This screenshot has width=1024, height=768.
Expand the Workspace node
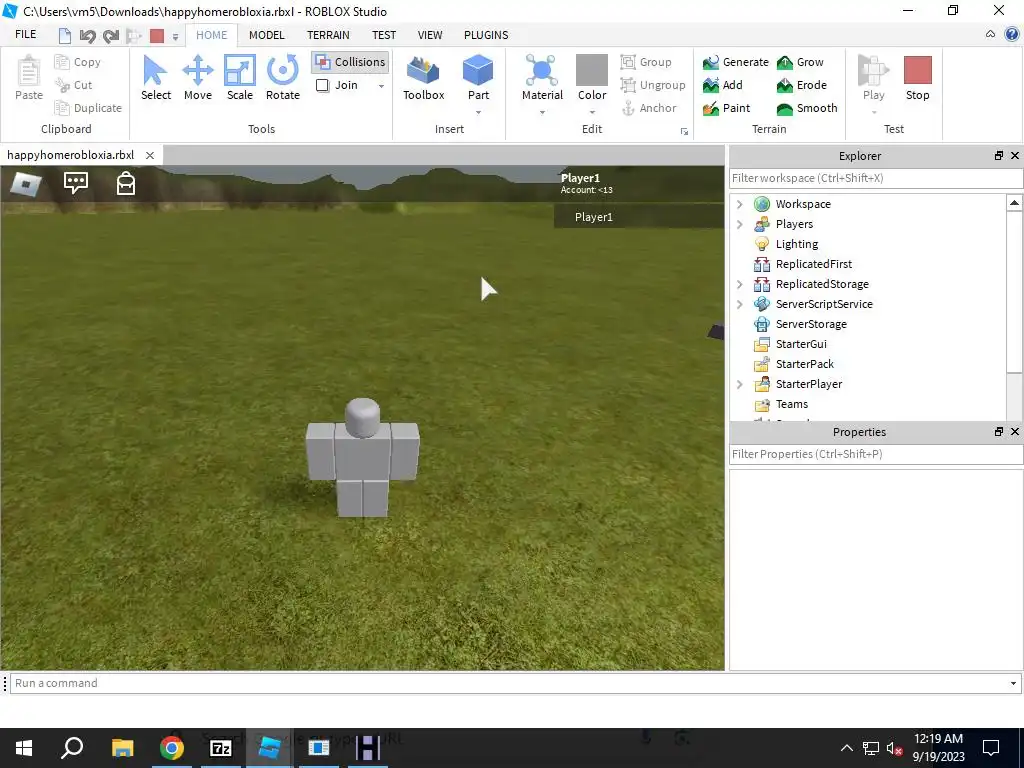740,204
